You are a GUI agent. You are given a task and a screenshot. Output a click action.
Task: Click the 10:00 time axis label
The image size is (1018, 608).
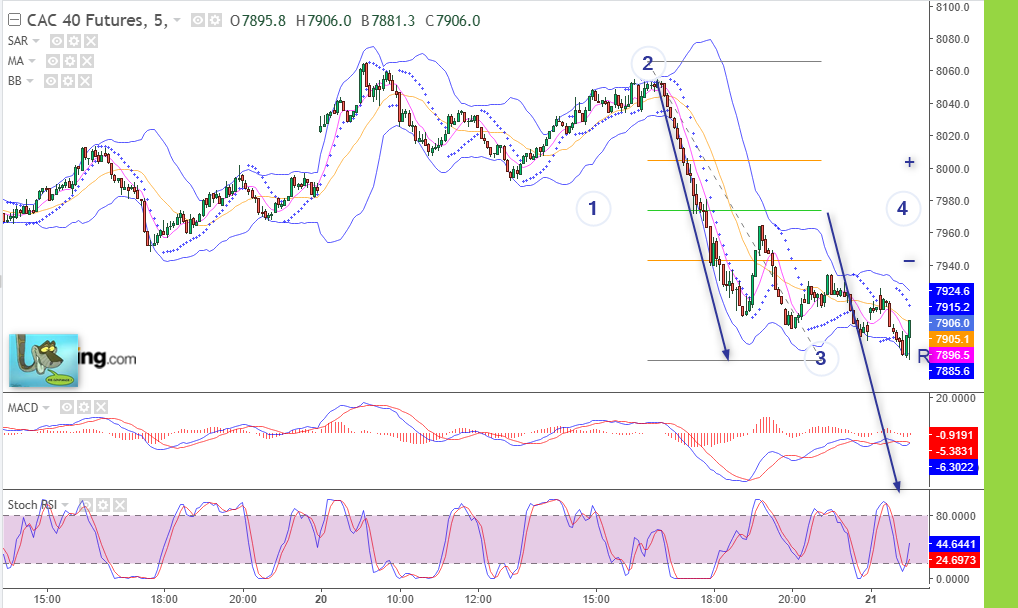(400, 599)
